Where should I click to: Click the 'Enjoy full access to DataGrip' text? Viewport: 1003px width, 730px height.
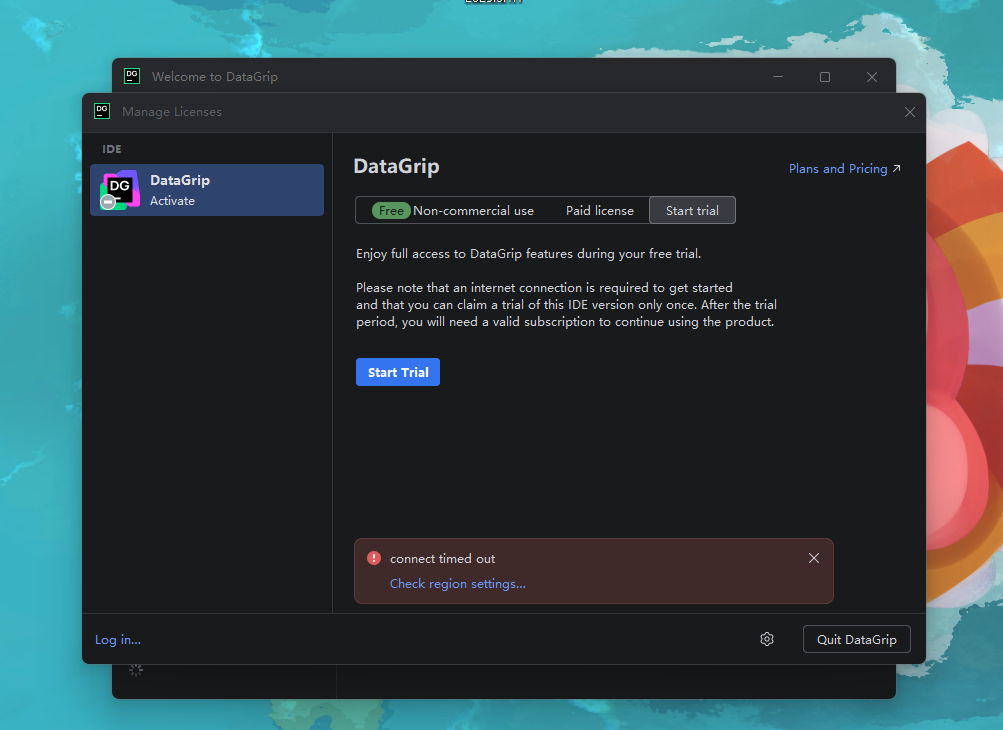[x=528, y=254]
